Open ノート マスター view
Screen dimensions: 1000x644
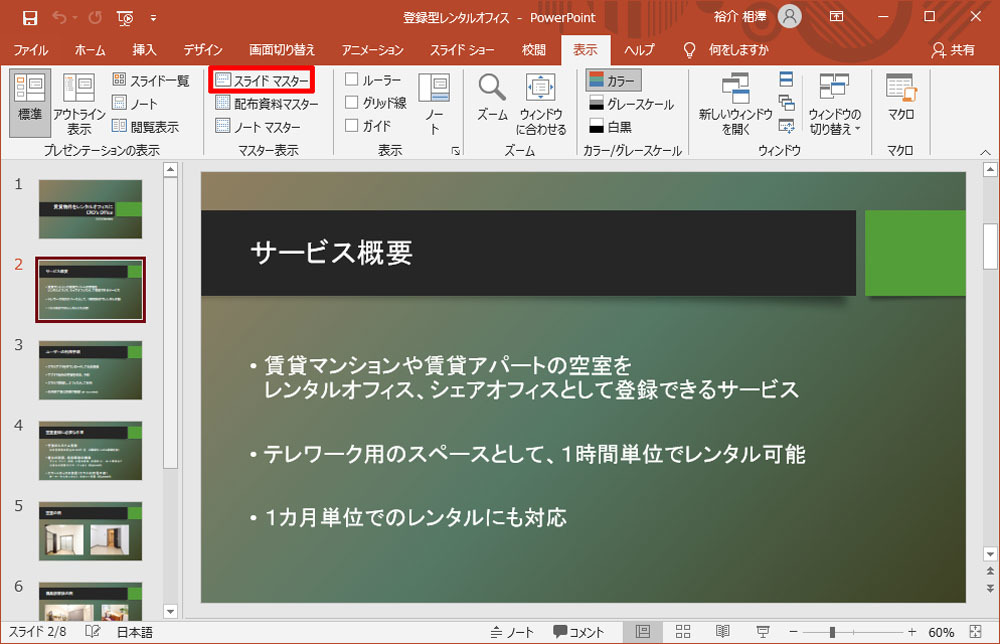[x=258, y=127]
